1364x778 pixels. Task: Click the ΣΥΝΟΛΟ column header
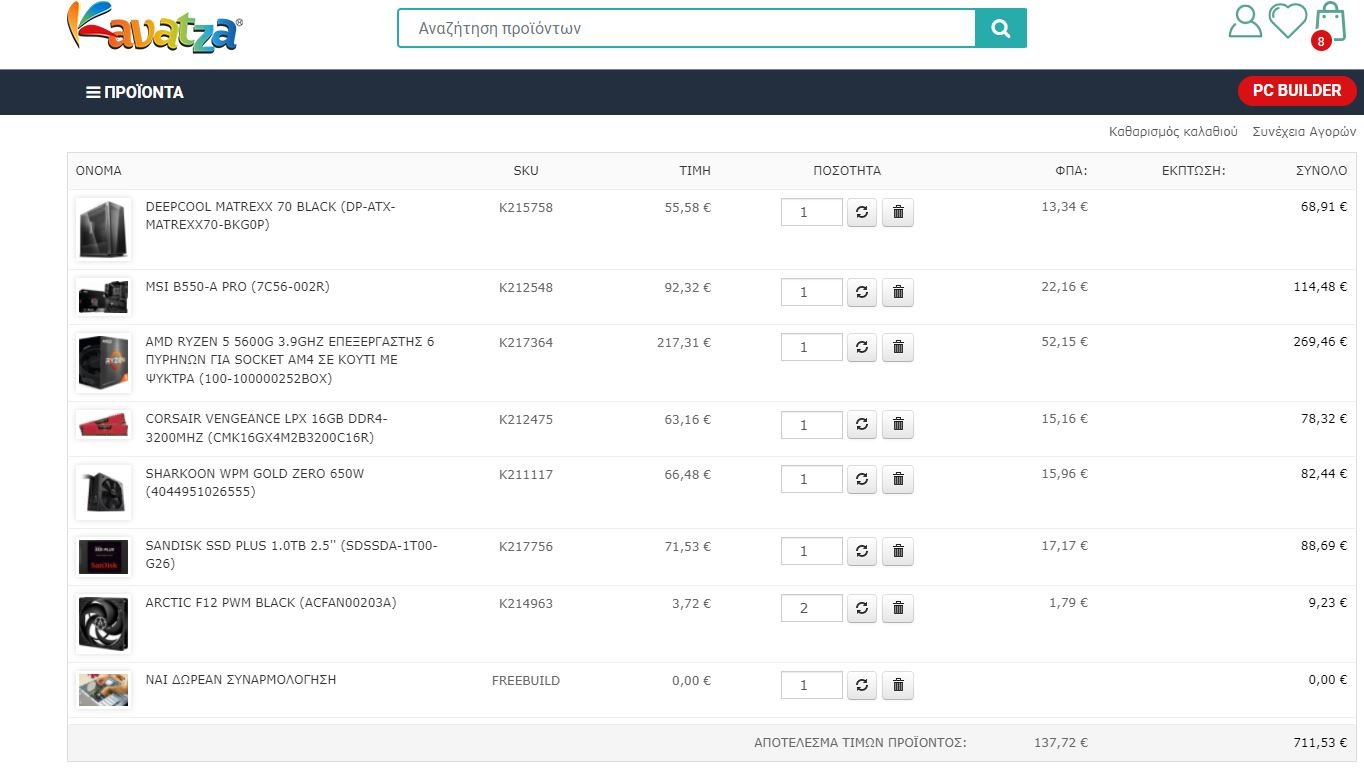coord(1321,171)
